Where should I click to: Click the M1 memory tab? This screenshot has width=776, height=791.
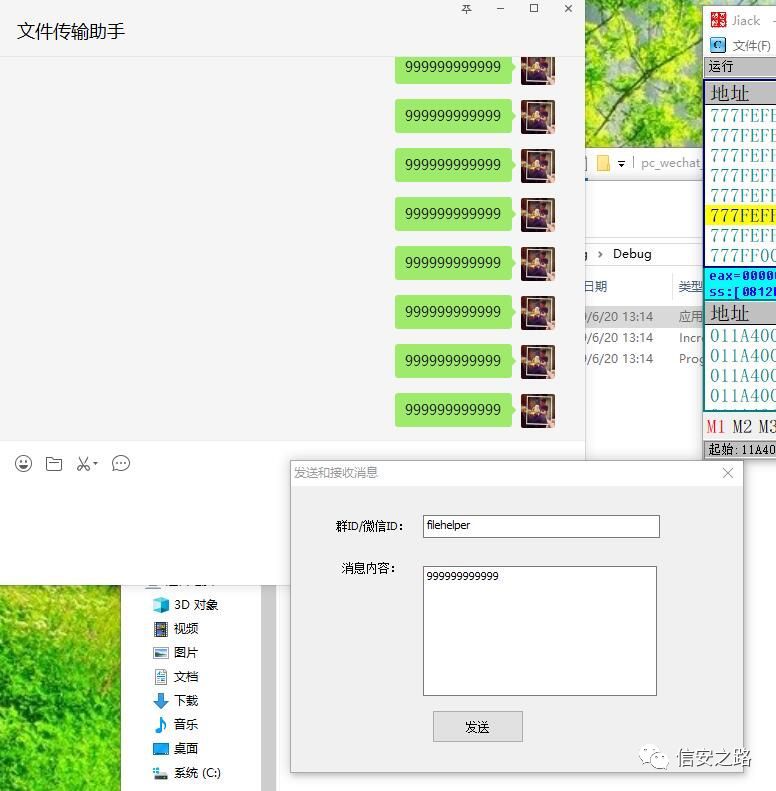[715, 426]
